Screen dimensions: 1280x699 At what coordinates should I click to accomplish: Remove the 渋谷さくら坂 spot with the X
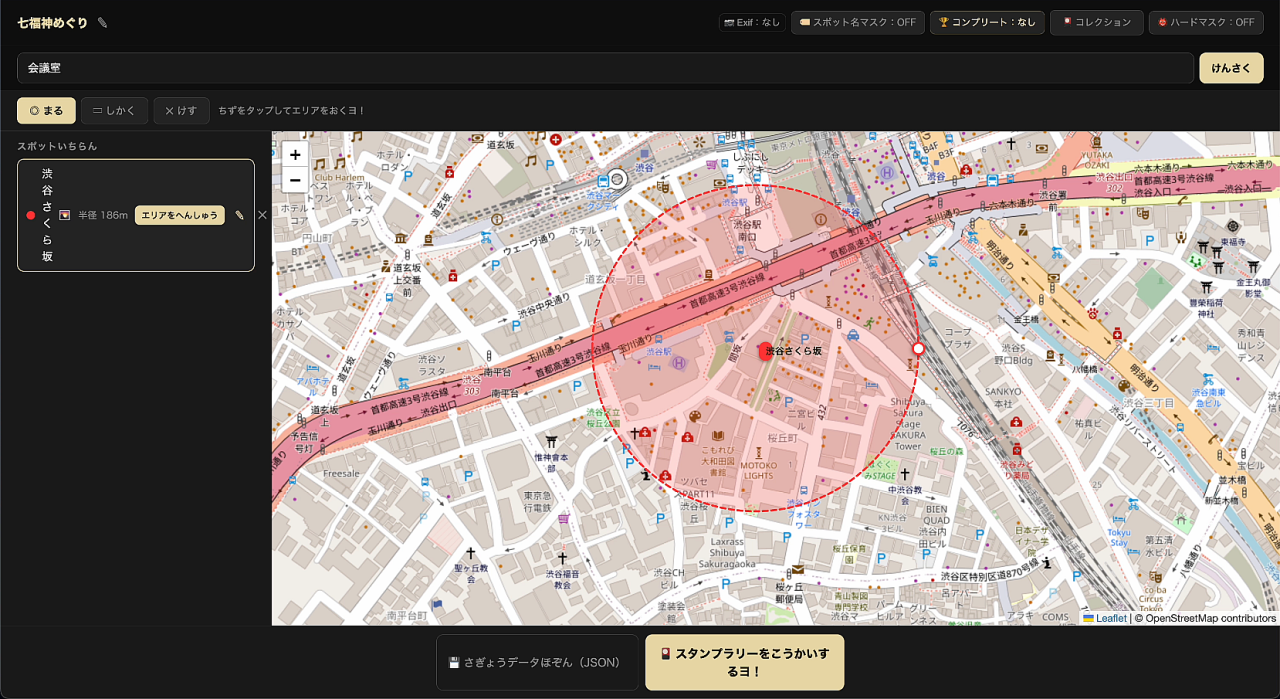click(262, 215)
